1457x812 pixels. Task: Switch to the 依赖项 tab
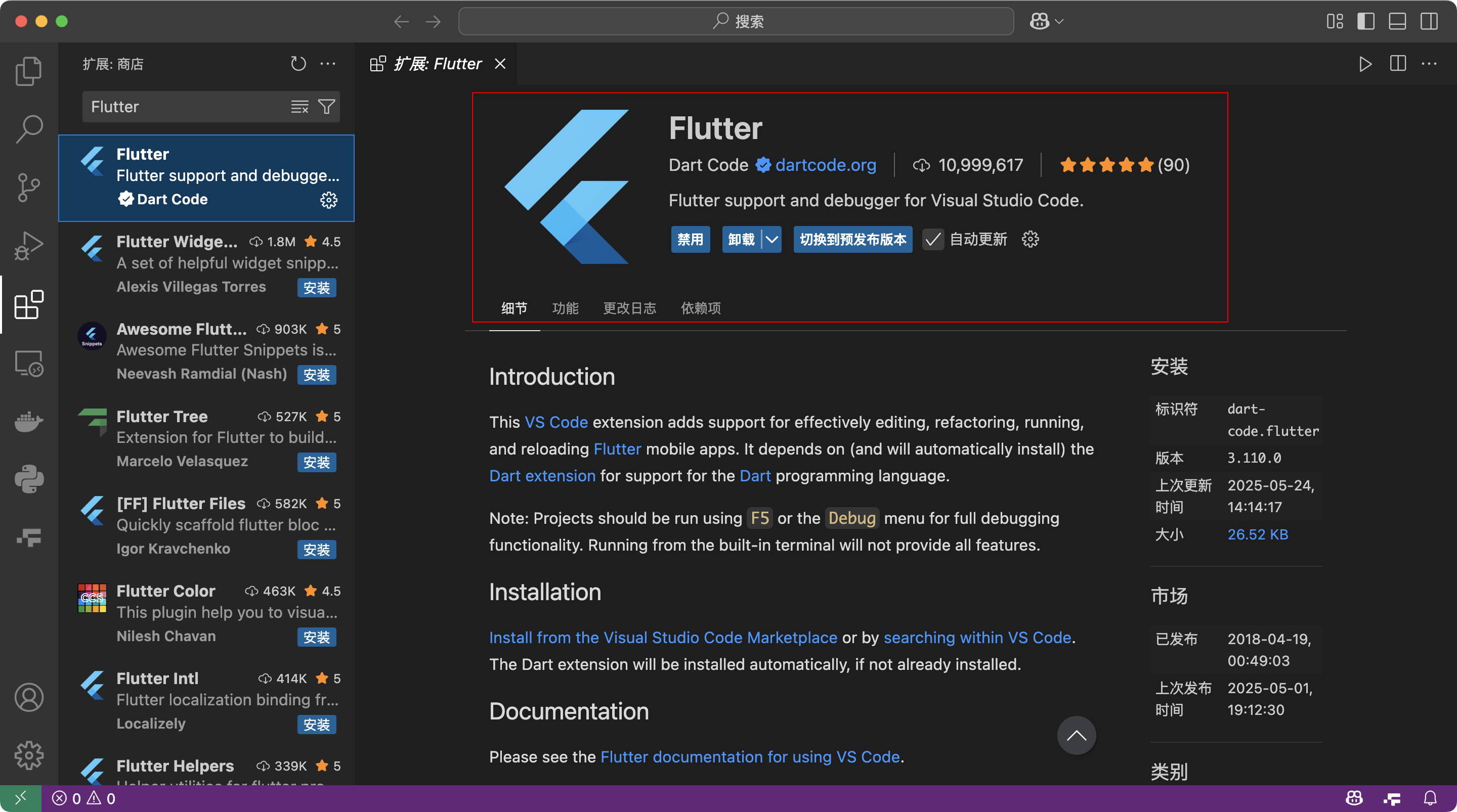point(700,308)
